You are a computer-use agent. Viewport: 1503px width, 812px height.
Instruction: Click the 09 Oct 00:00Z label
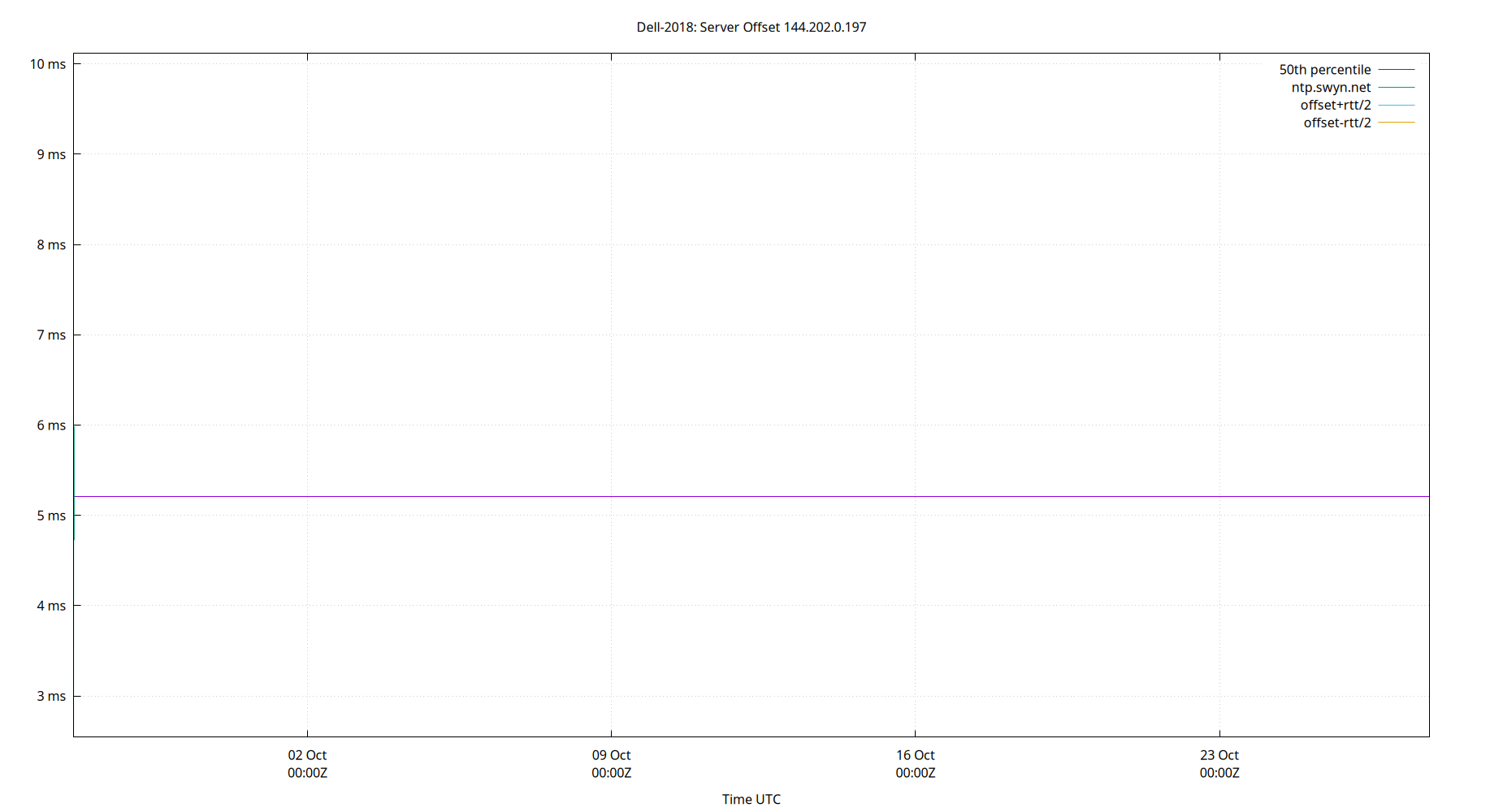[611, 763]
